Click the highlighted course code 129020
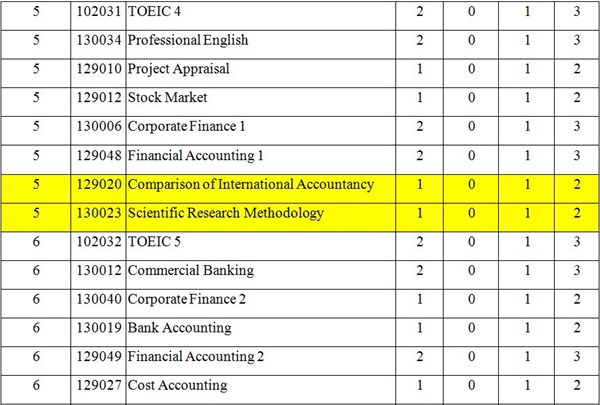The height and width of the screenshot is (405, 600). coord(99,184)
